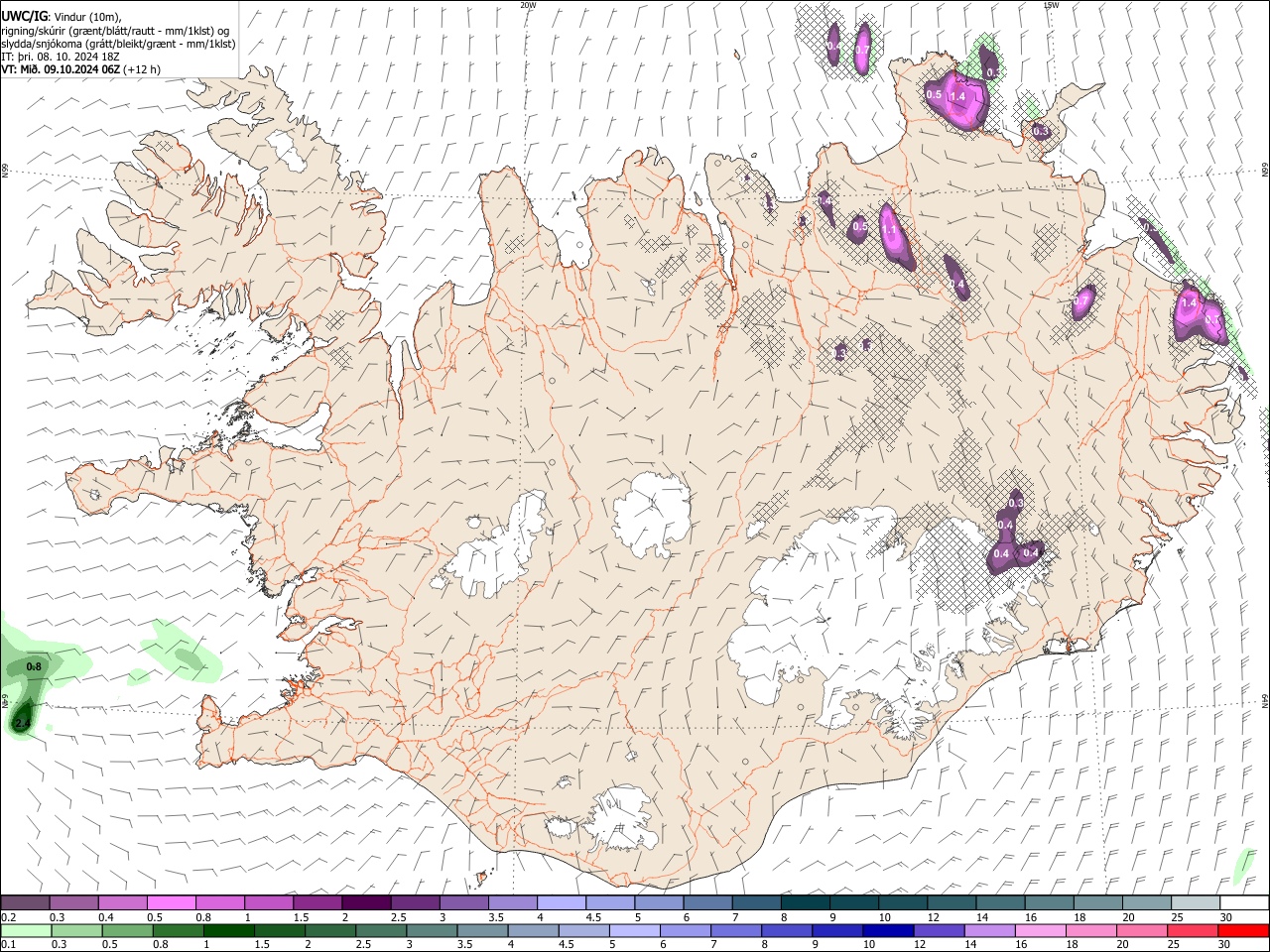Click the '0.8' rain value in southwest
Viewport: 1270px width, 952px height.
click(x=34, y=666)
